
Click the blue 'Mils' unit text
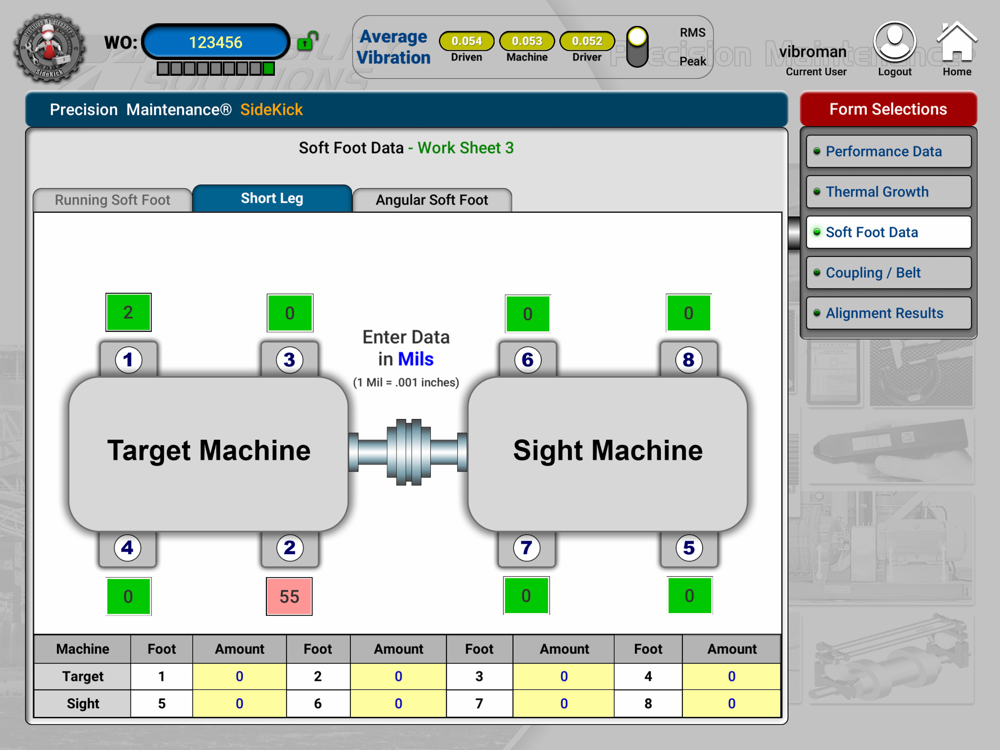[x=415, y=359]
